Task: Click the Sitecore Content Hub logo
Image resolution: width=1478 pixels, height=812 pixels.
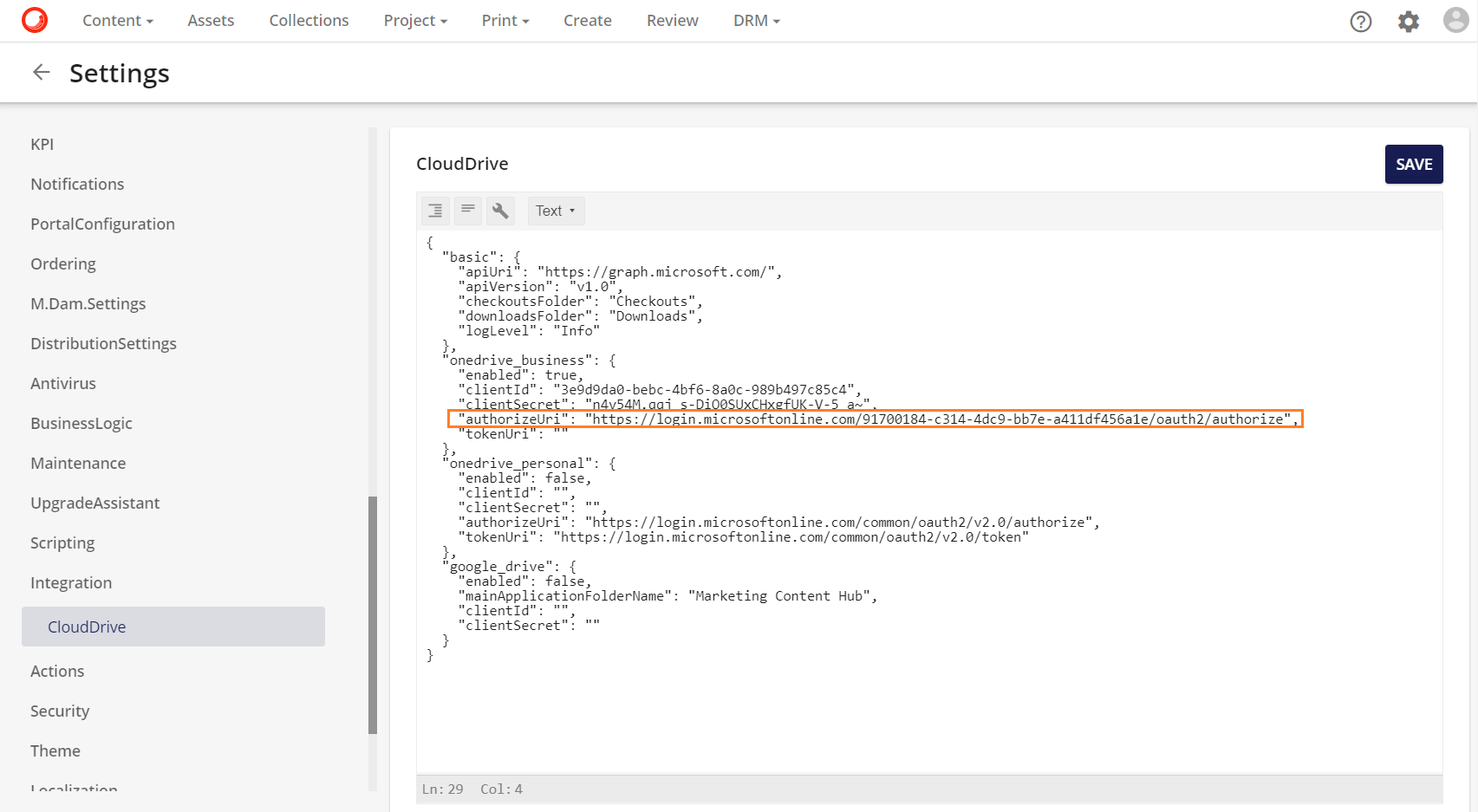Action: (x=35, y=20)
